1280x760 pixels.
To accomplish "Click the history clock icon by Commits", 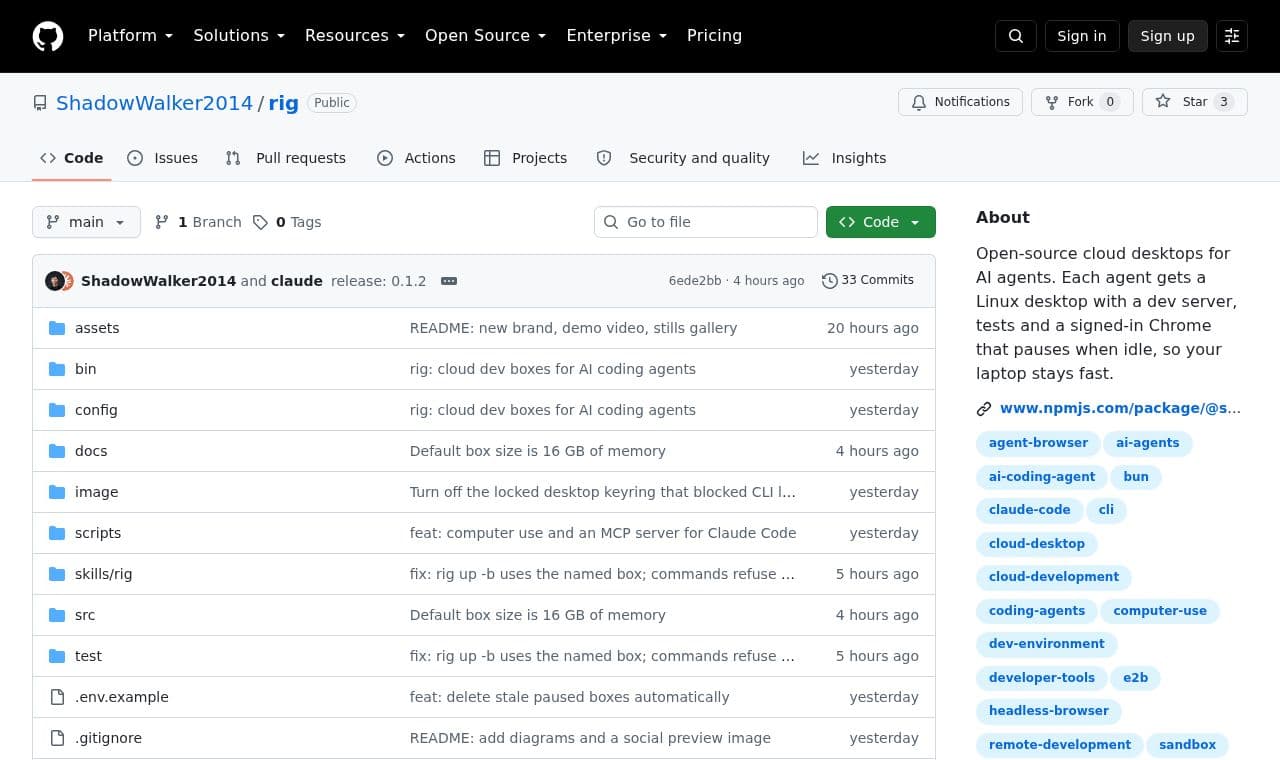I will (x=829, y=281).
